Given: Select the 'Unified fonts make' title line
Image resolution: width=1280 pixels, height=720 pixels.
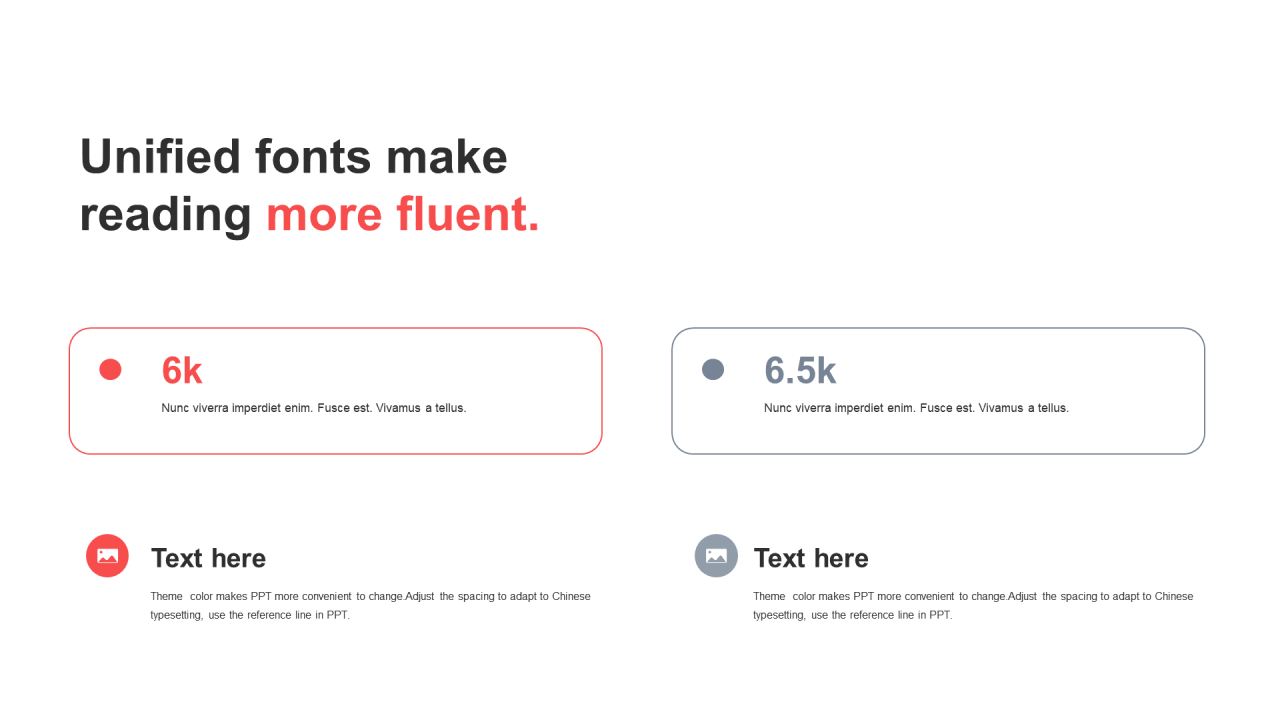Looking at the screenshot, I should (294, 157).
